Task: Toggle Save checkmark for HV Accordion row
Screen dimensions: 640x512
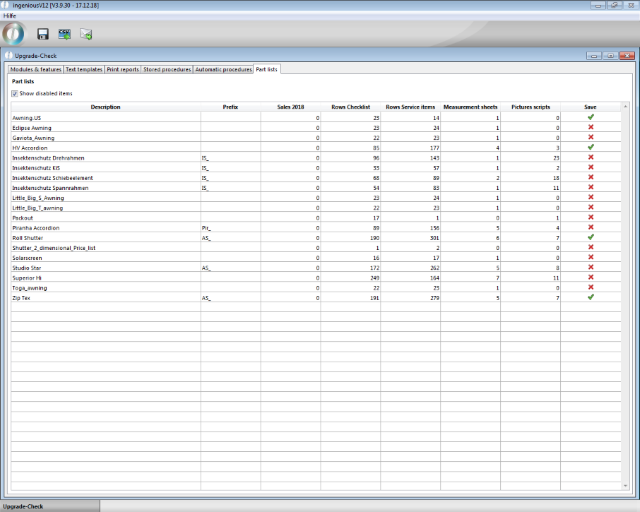Action: tap(590, 147)
